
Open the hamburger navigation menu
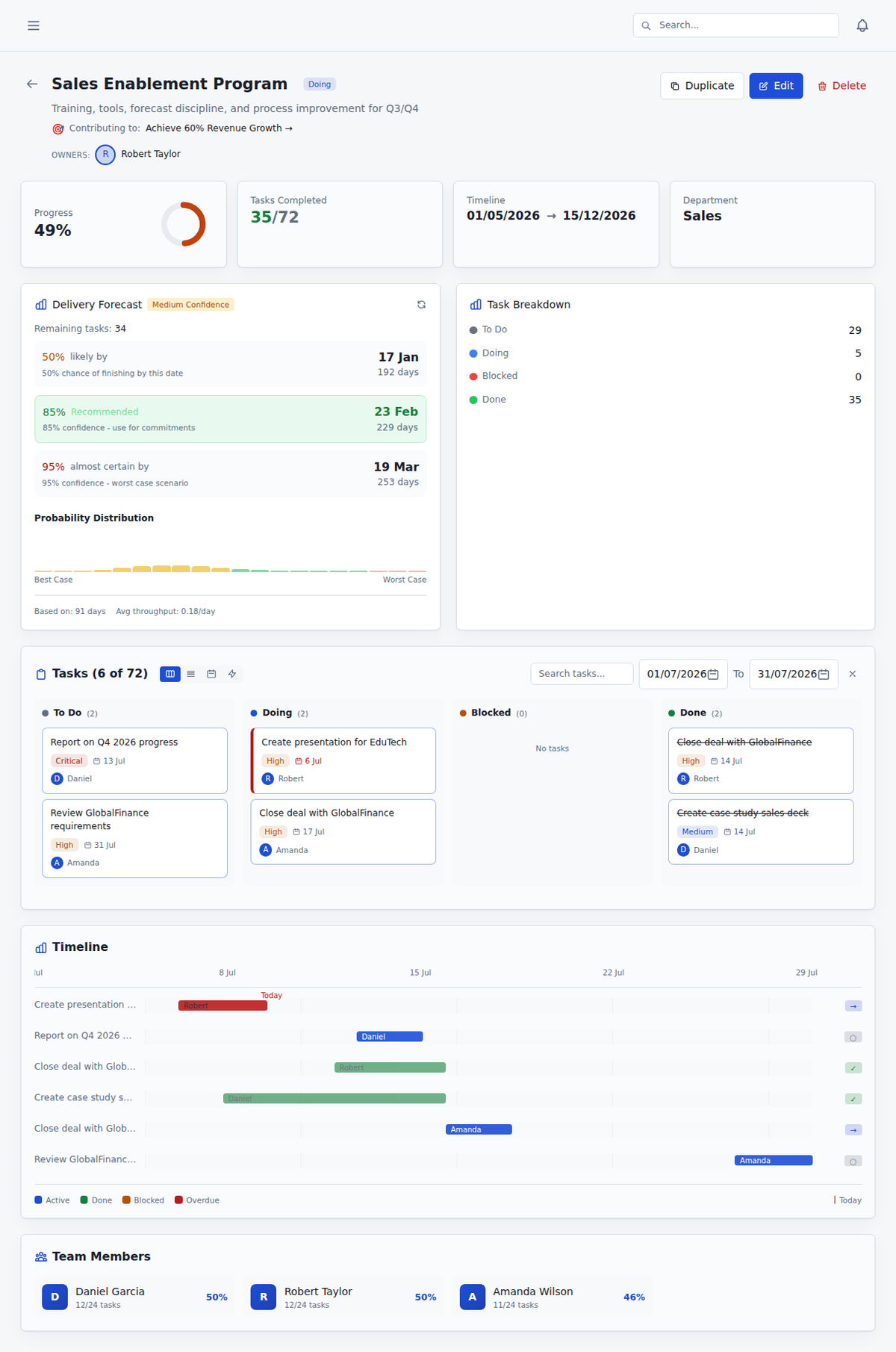point(34,25)
